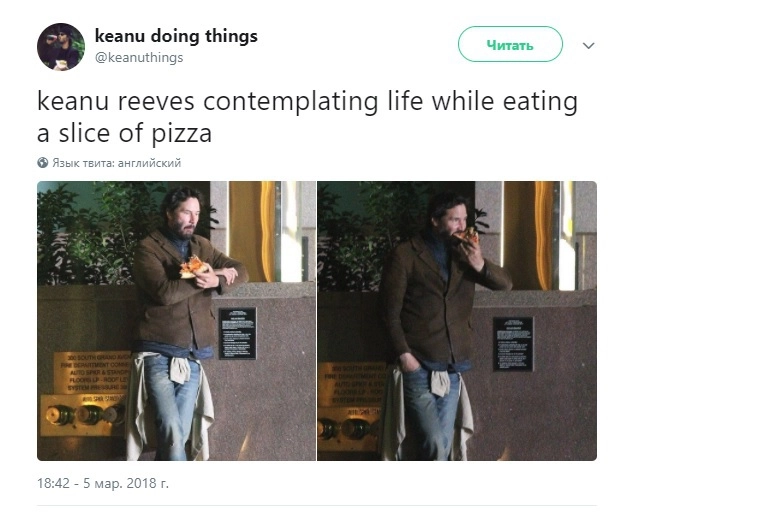Click the globe icon beside tweet language
This screenshot has height=513, width=780.
point(43,163)
